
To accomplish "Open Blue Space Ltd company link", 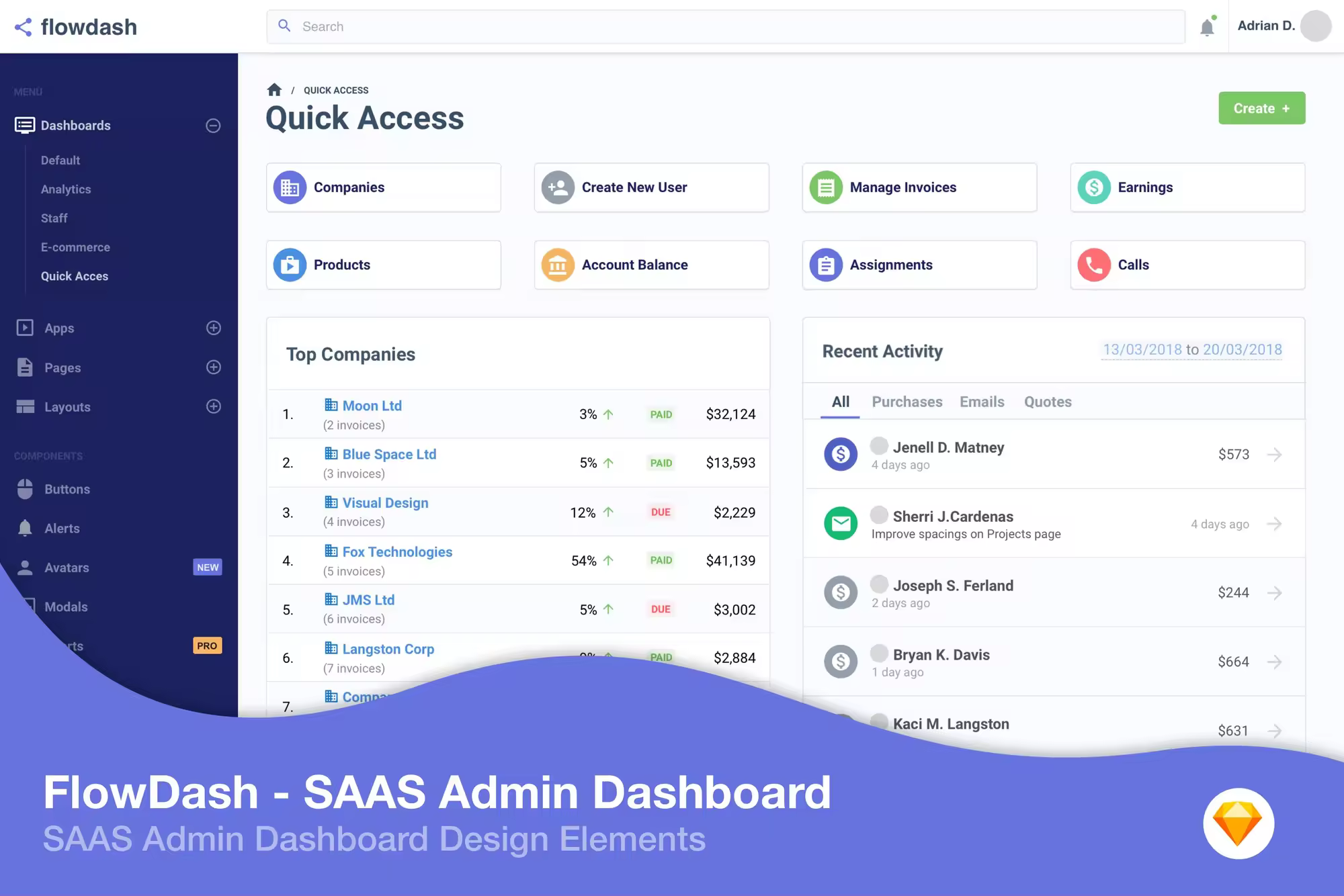I will tap(389, 455).
